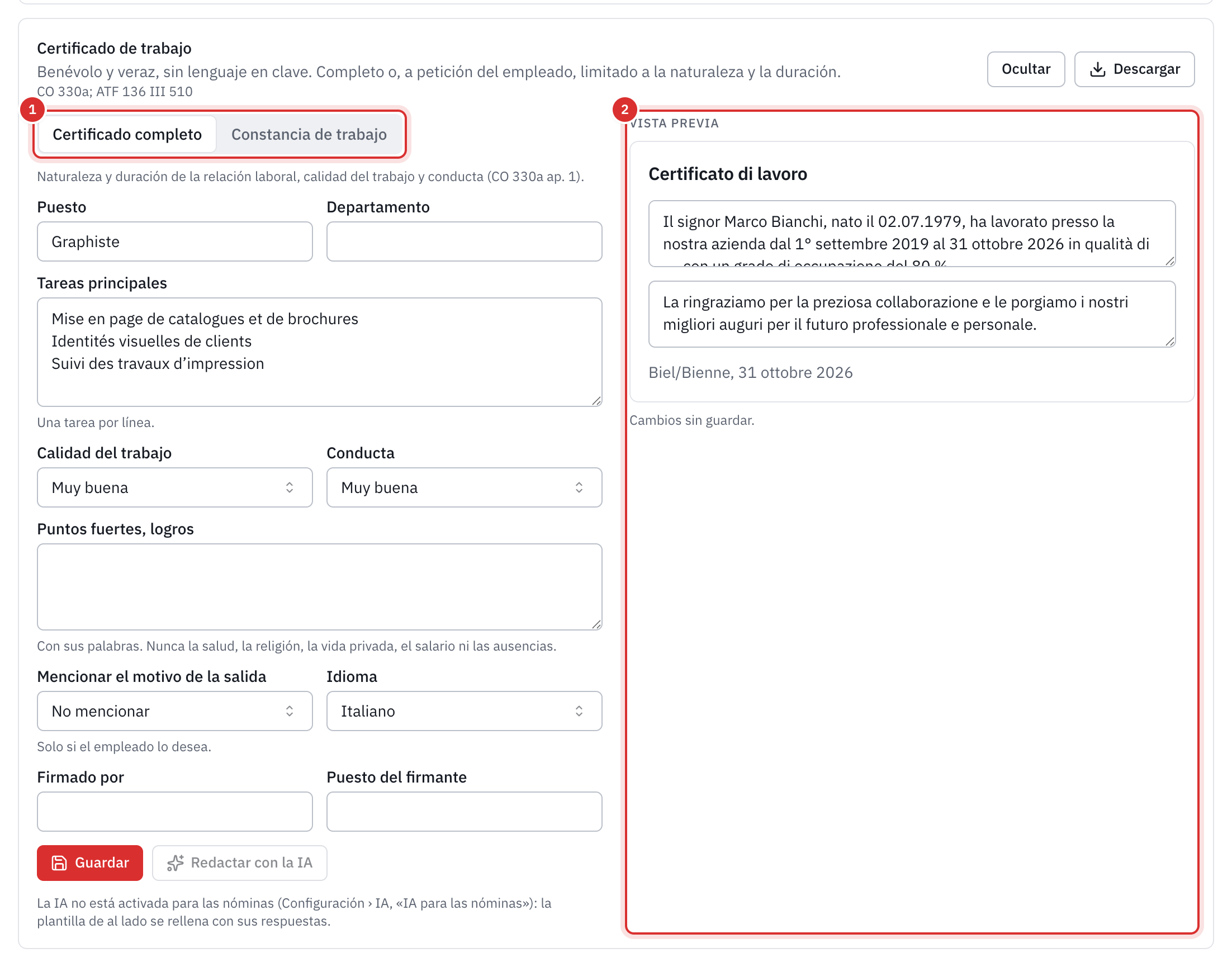Focus the empty Departamento field
Viewport: 1232px width, 967px height.
pyautogui.click(x=464, y=241)
